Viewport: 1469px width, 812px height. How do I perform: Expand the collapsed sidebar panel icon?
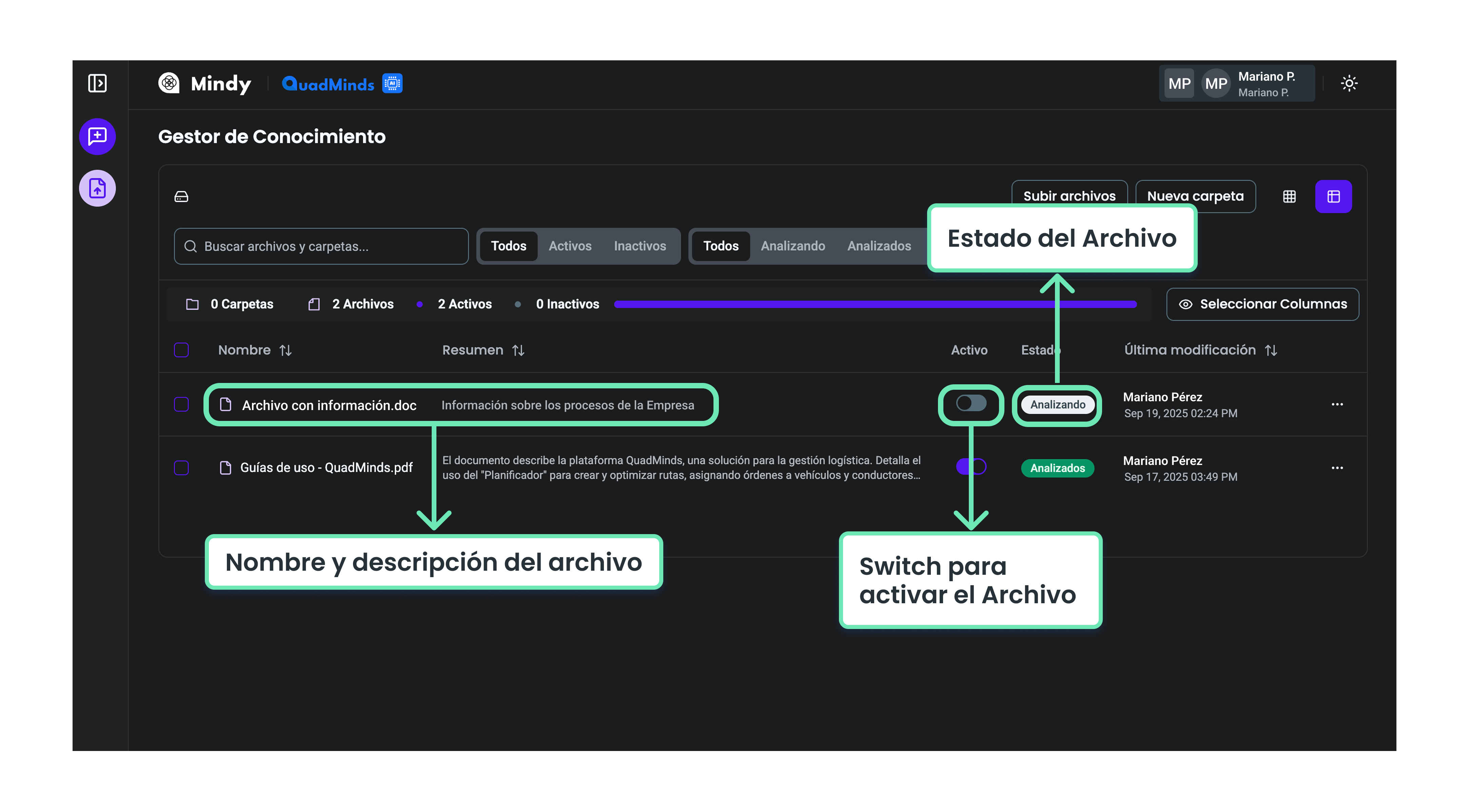coord(98,83)
